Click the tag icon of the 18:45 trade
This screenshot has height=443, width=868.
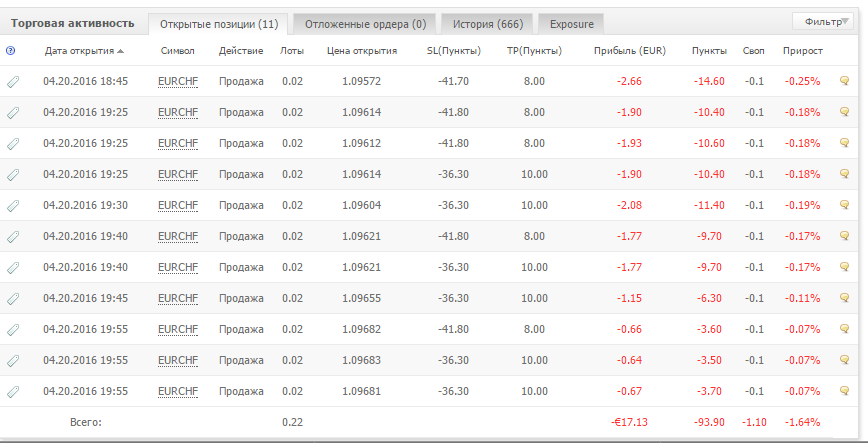pos(13,82)
